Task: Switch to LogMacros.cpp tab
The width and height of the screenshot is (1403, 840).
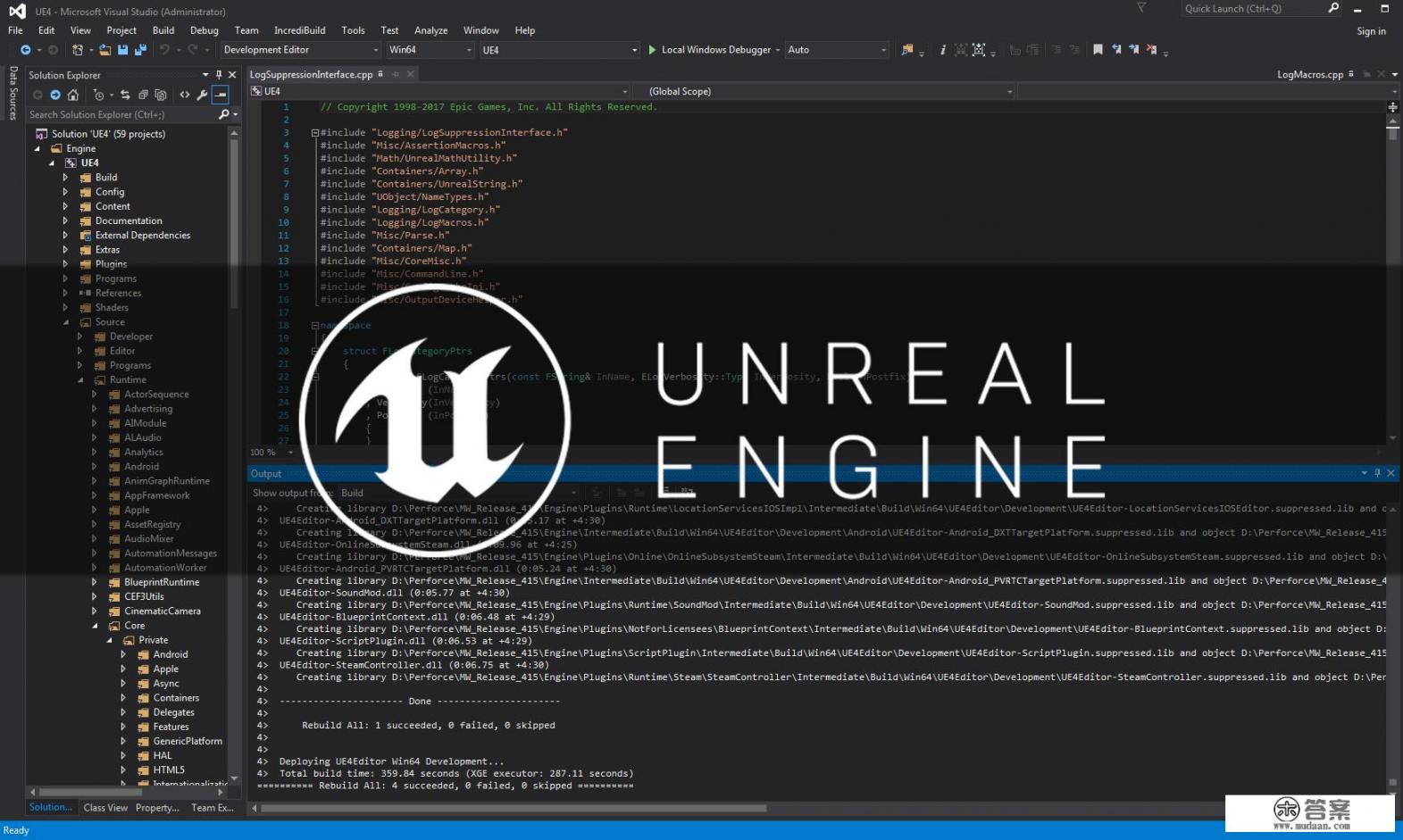Action: click(1310, 75)
